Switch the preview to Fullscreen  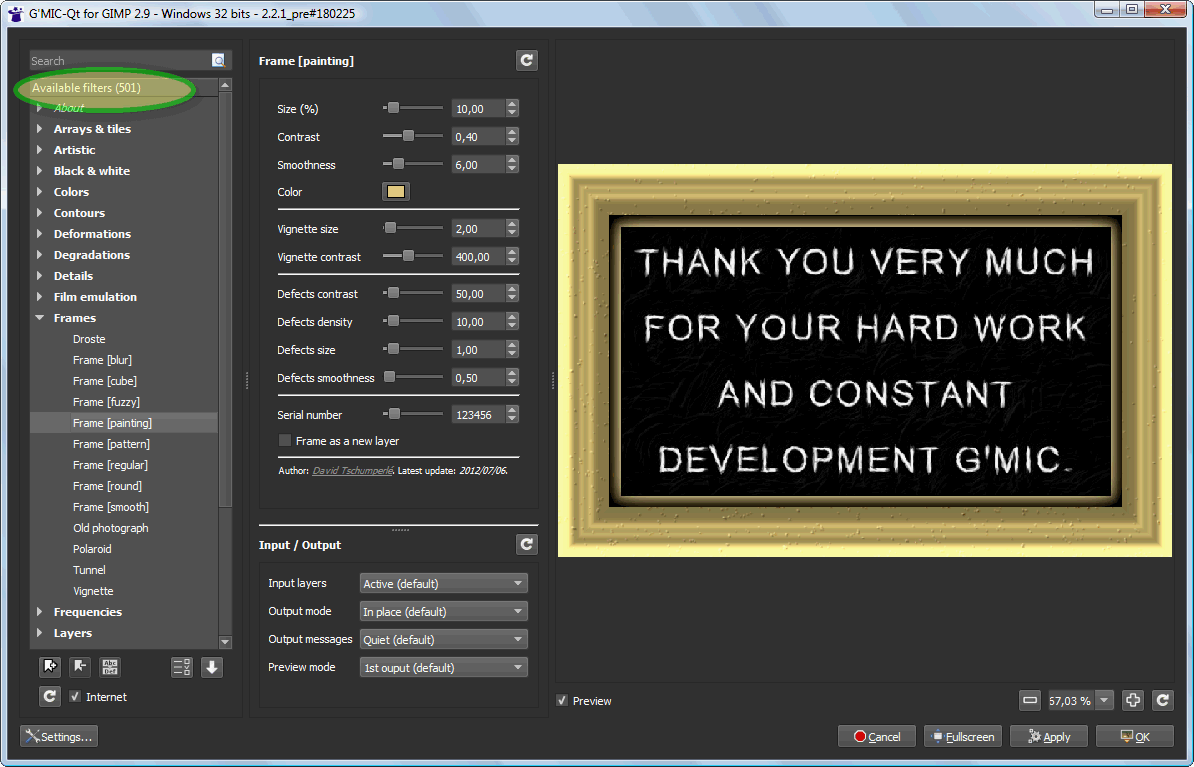(x=963, y=737)
